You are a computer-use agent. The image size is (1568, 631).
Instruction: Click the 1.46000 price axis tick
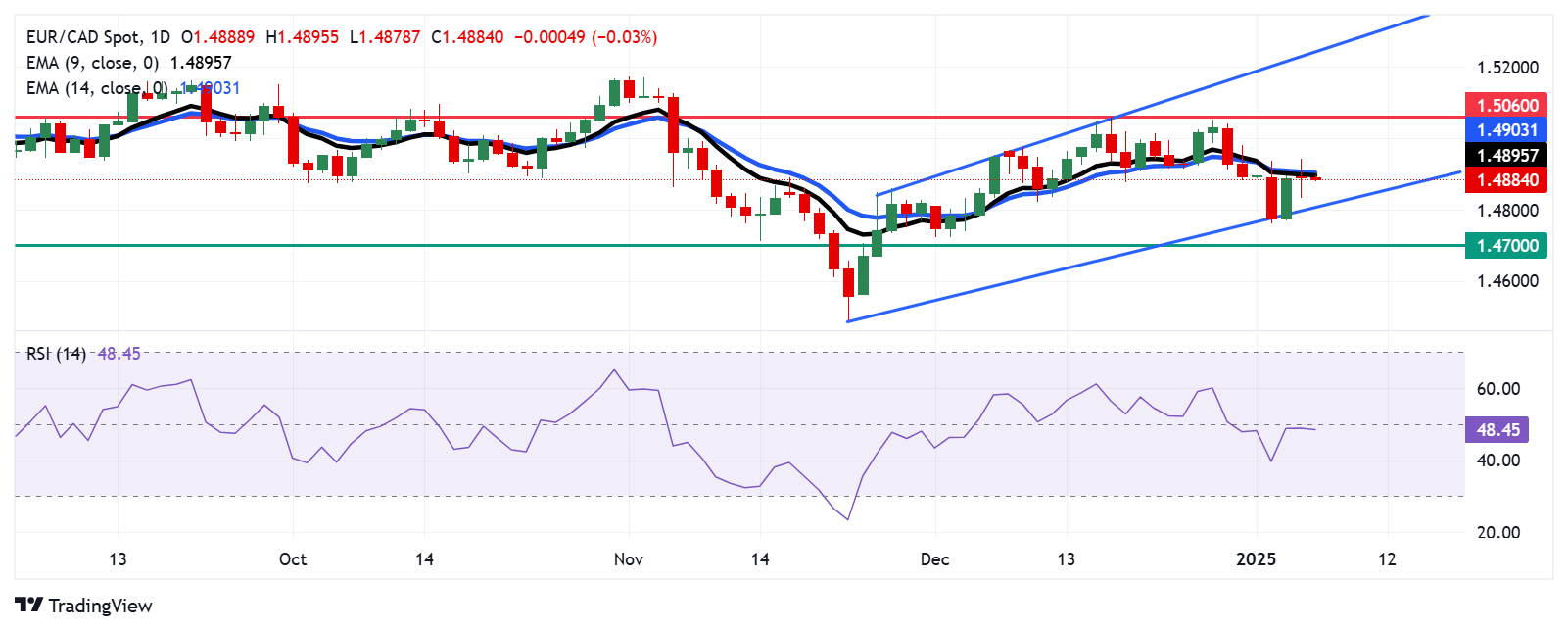[x=1507, y=281]
